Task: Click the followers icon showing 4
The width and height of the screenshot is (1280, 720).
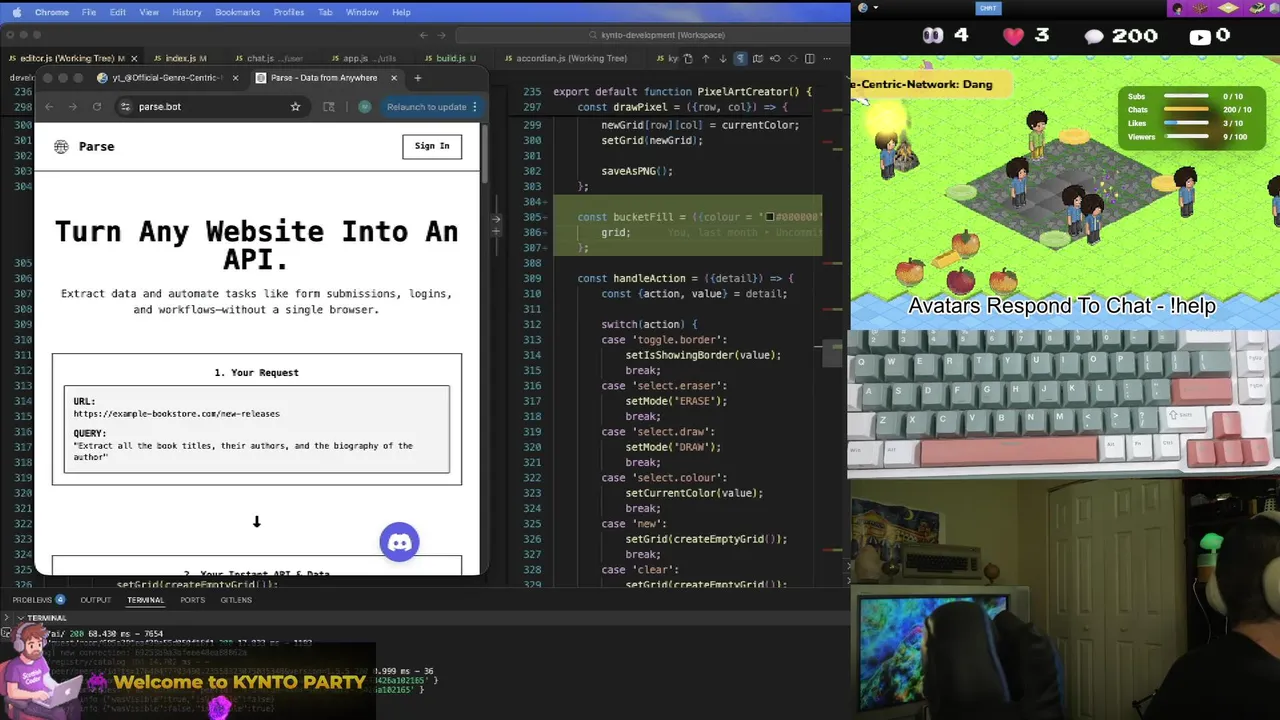Action: pos(932,36)
